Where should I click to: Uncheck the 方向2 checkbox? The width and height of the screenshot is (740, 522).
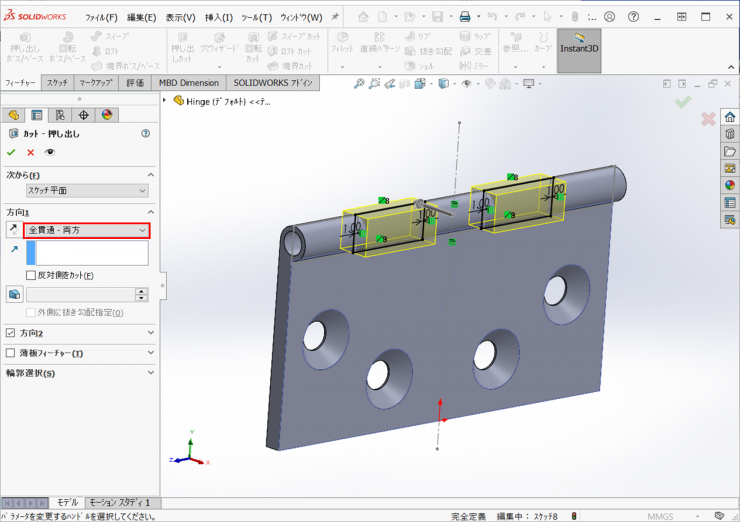[11, 333]
